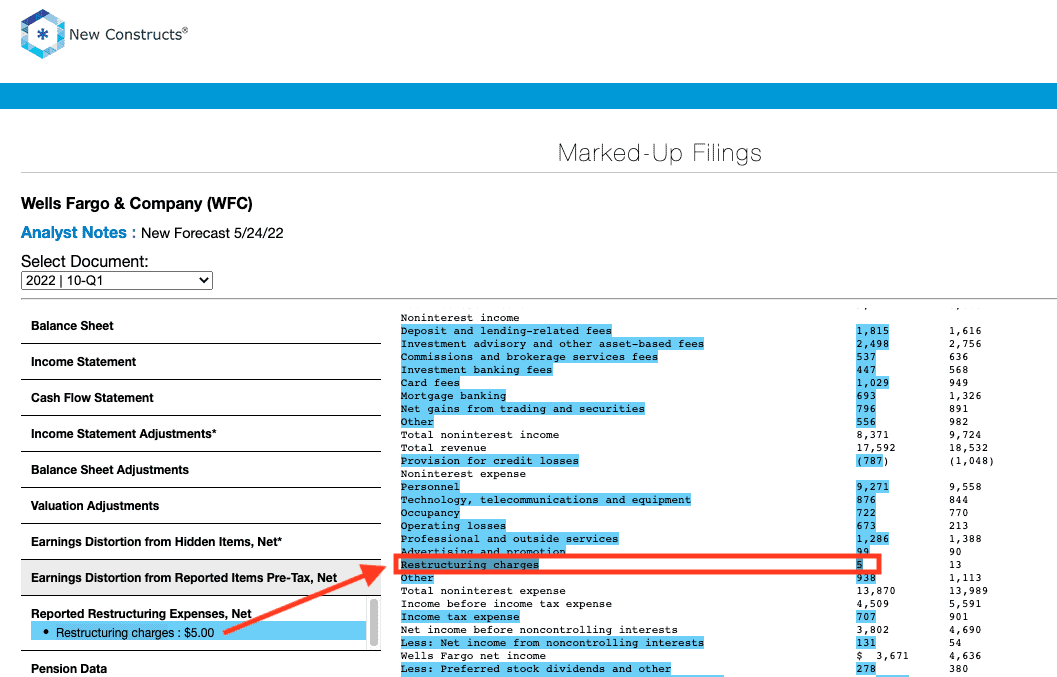This screenshot has width=1057, height=677.
Task: Click highlighted value 9,271 for Personnel
Action: [x=872, y=487]
